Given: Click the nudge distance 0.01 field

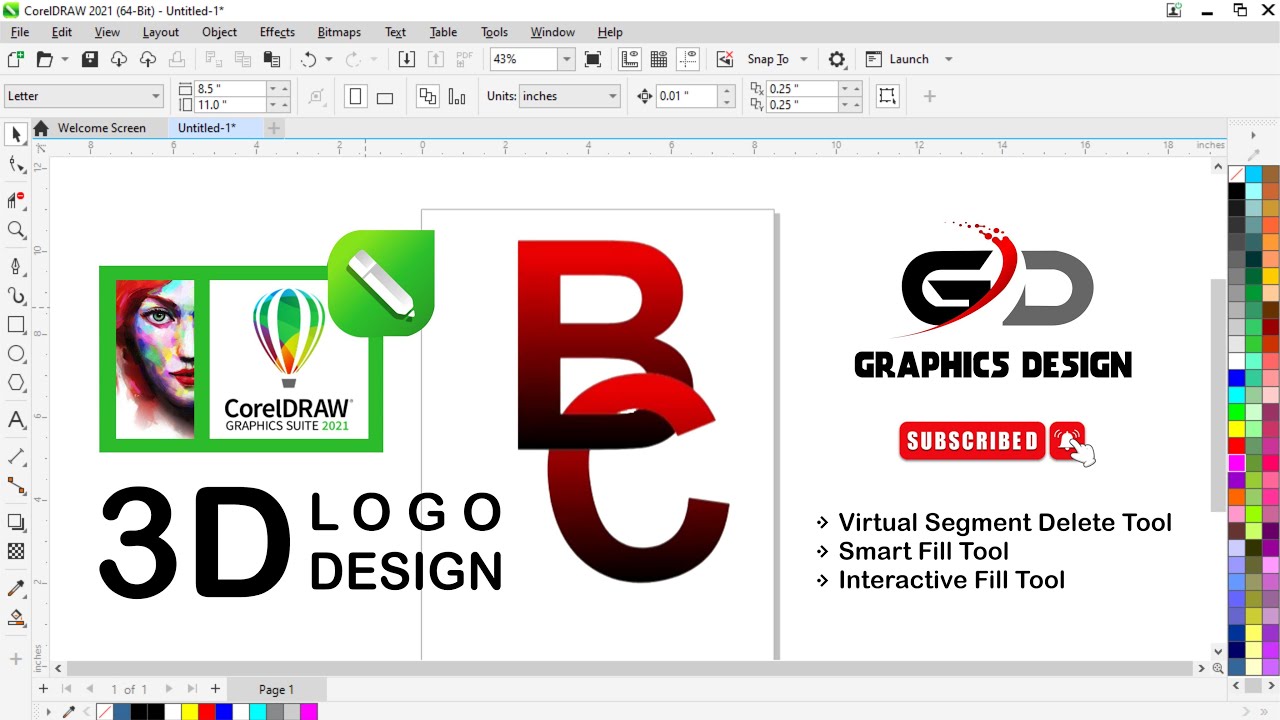Looking at the screenshot, I should point(687,96).
